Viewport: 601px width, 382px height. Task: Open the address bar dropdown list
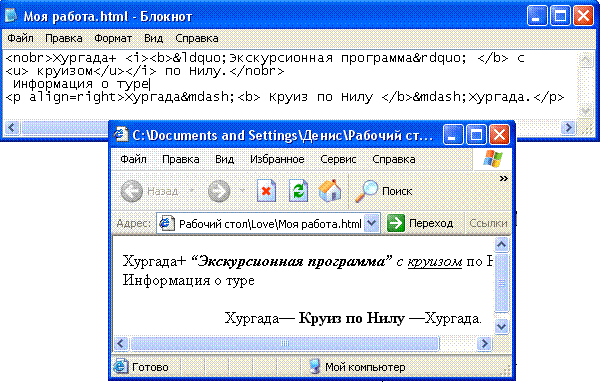[372, 223]
